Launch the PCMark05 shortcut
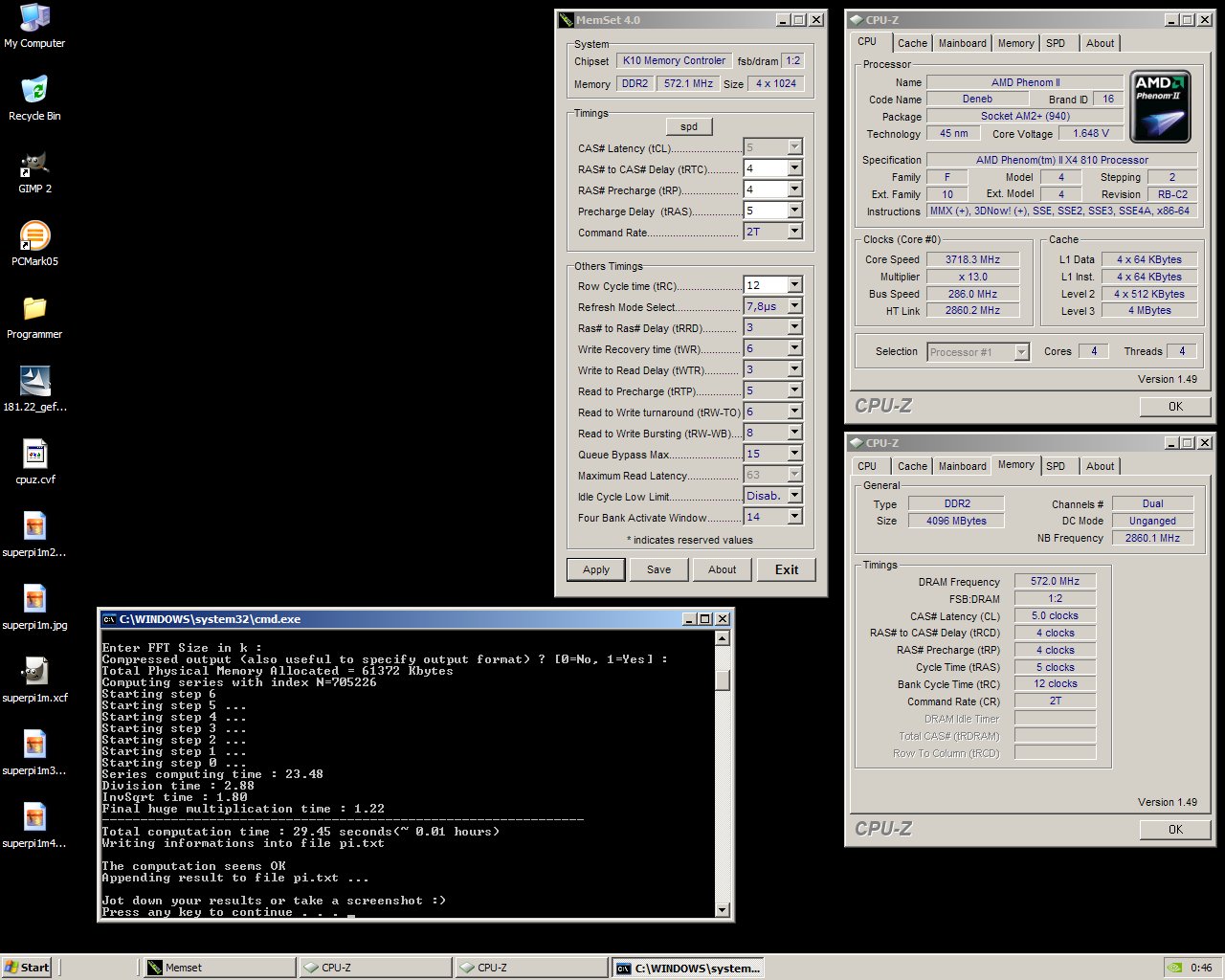This screenshot has width=1225, height=980. (x=34, y=244)
